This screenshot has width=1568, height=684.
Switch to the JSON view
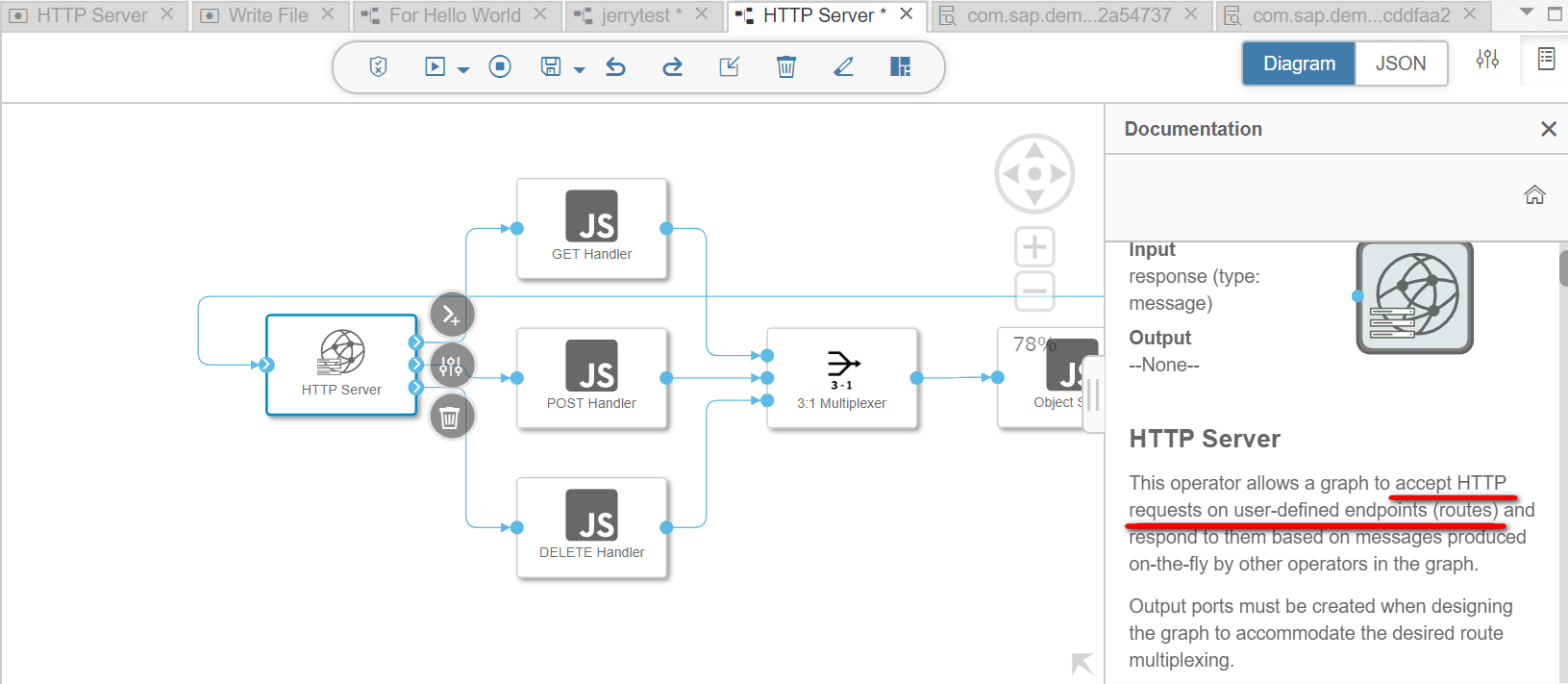pyautogui.click(x=1401, y=63)
